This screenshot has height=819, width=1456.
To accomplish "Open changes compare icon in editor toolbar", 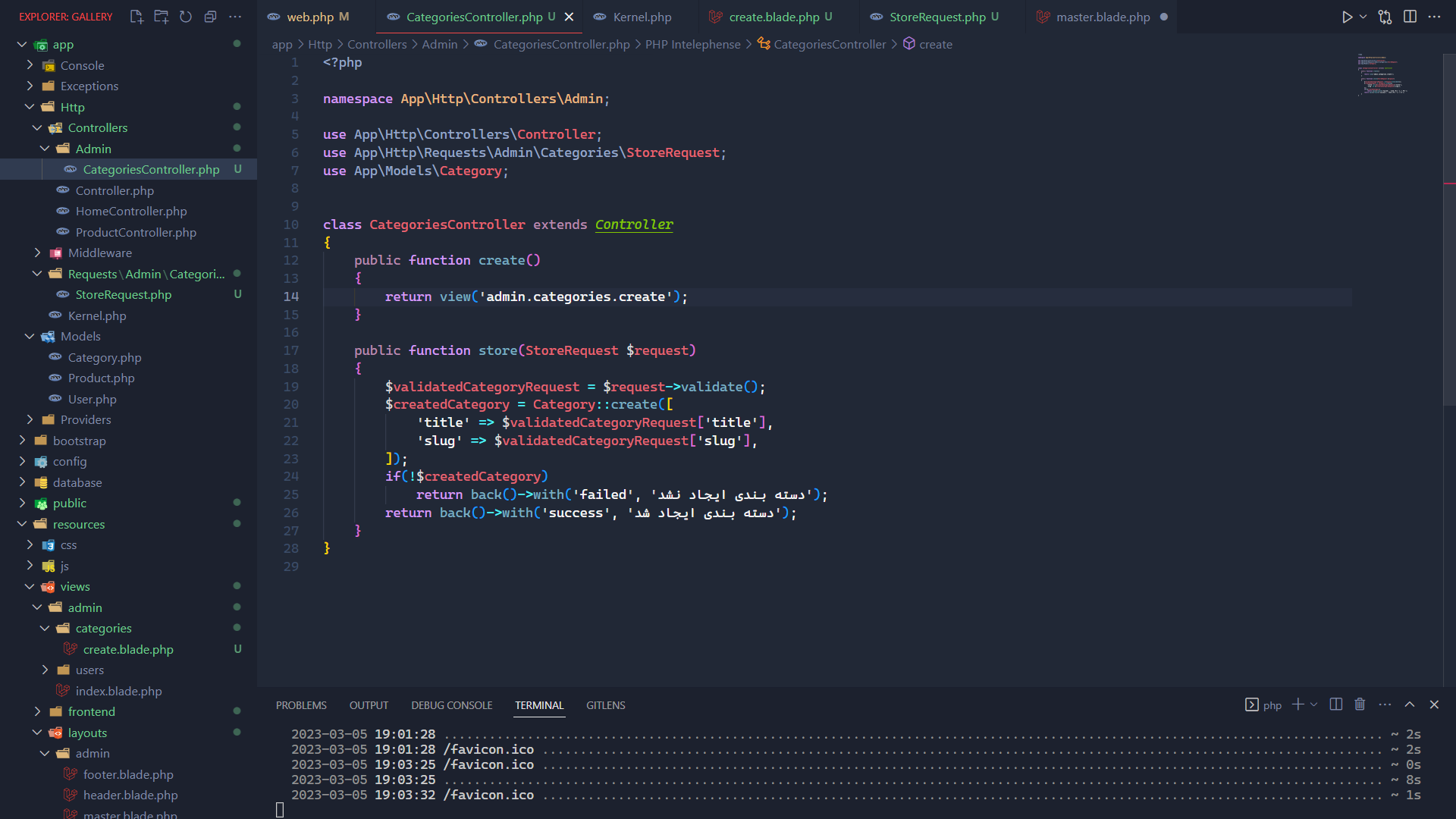I will pos(1385,17).
